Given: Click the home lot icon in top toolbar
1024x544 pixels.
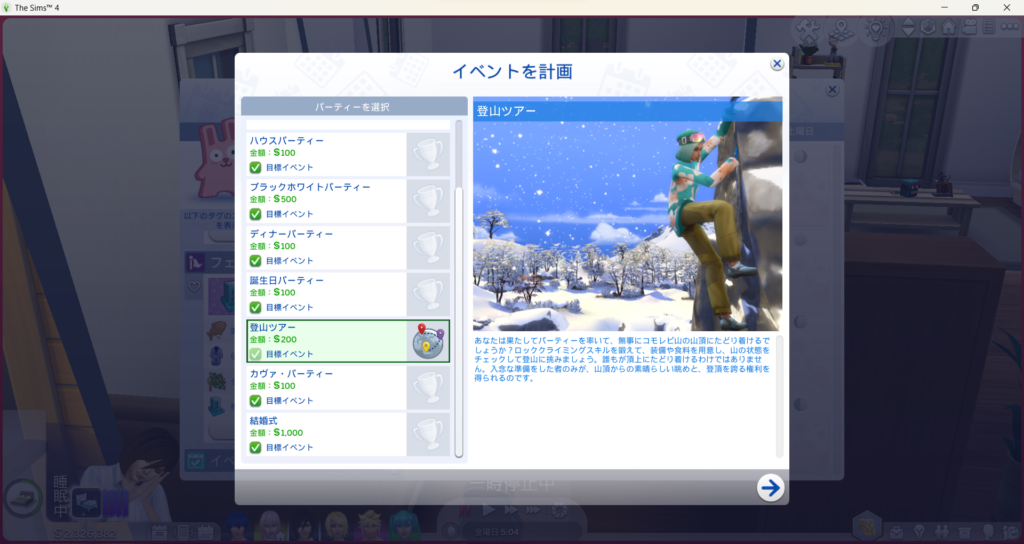Looking at the screenshot, I should pyautogui.click(x=949, y=27).
